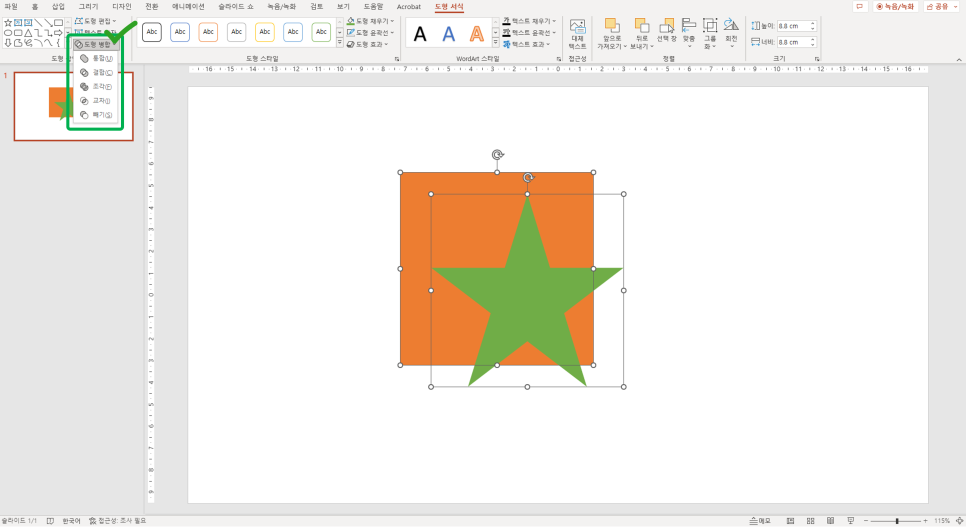
Task: Open 도형 윤곽선 shape outline dropdown
Action: tap(370, 33)
